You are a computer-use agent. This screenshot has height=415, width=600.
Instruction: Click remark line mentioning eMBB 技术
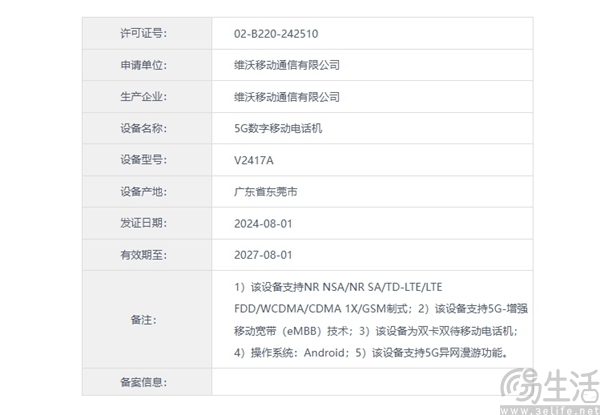tap(376, 331)
